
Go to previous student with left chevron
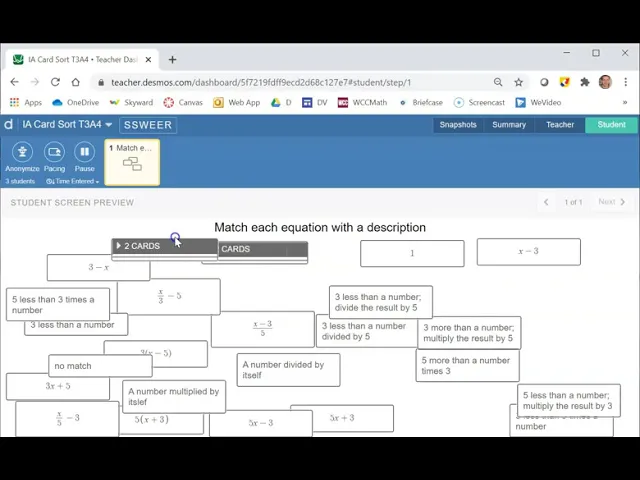click(546, 202)
